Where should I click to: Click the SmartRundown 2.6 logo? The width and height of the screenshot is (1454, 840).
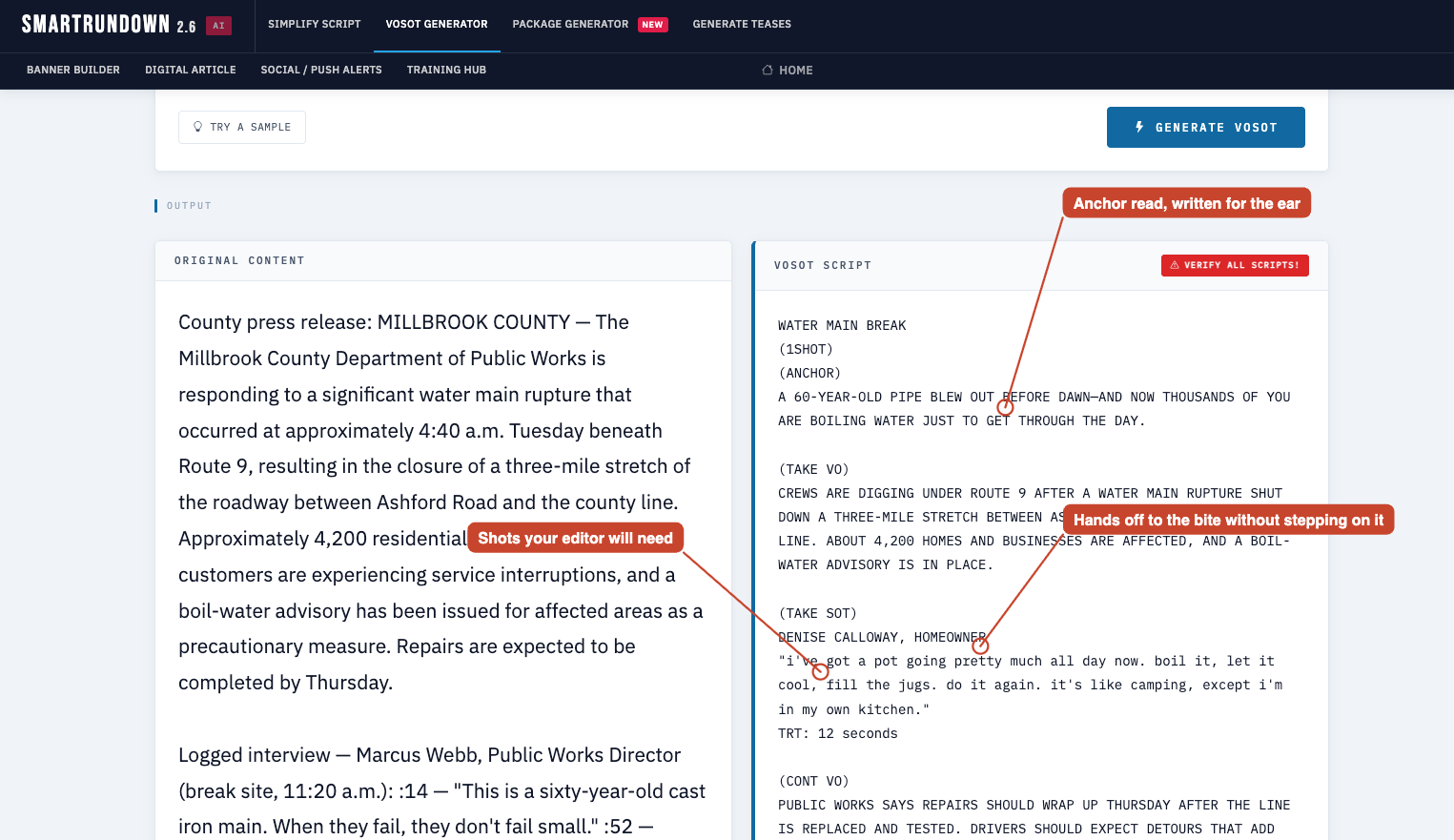(109, 25)
